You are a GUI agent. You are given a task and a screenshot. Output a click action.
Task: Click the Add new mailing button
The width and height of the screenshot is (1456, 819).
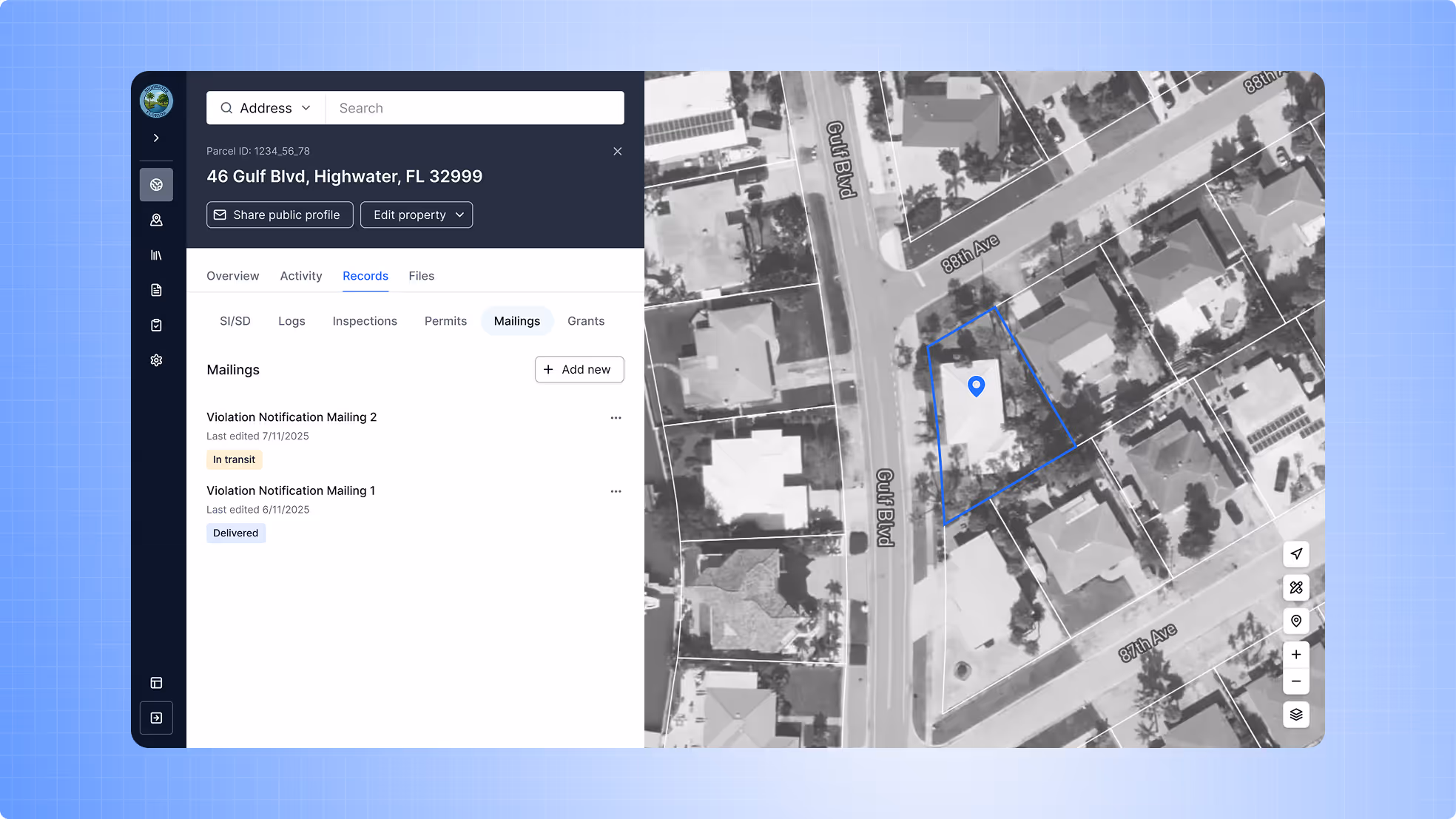(x=579, y=369)
